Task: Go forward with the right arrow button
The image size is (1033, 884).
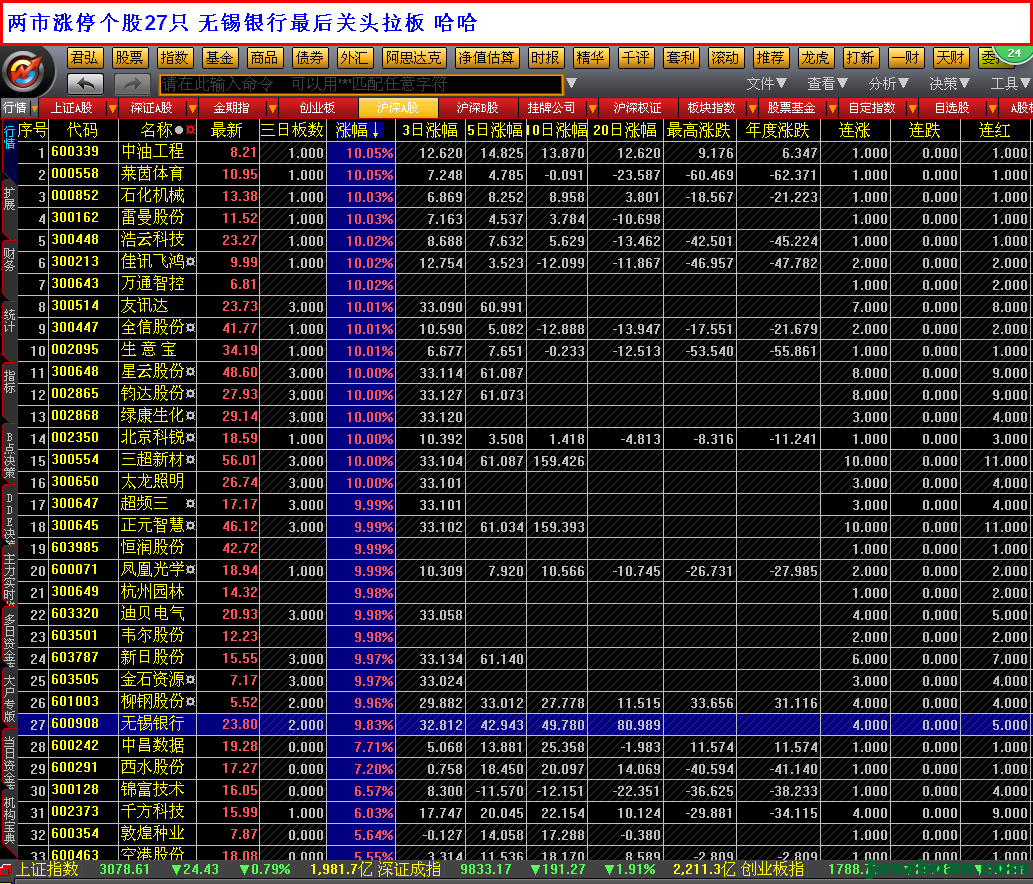Action: (132, 84)
